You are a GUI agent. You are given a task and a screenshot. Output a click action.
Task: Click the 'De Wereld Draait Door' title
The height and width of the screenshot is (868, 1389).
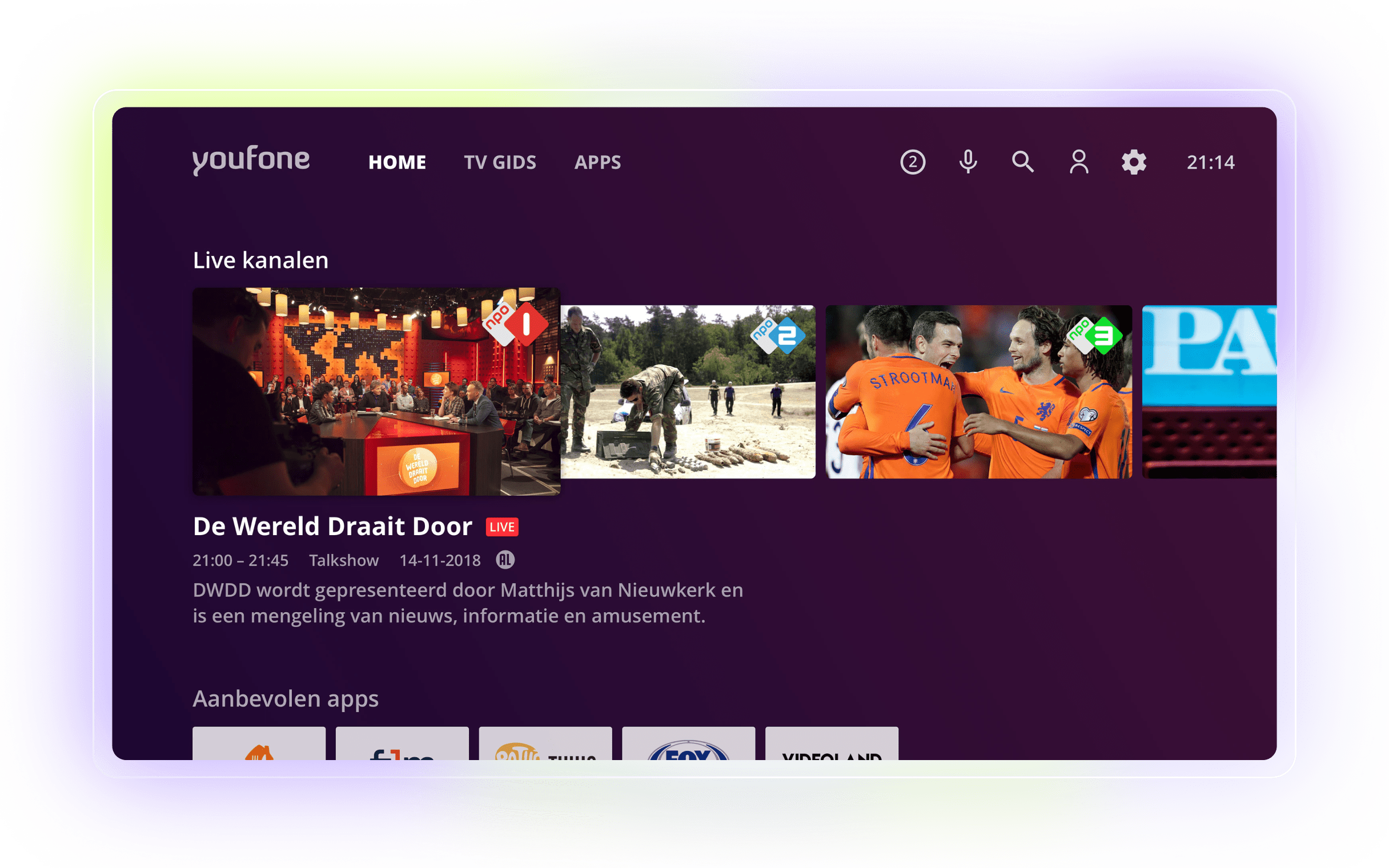point(332,527)
